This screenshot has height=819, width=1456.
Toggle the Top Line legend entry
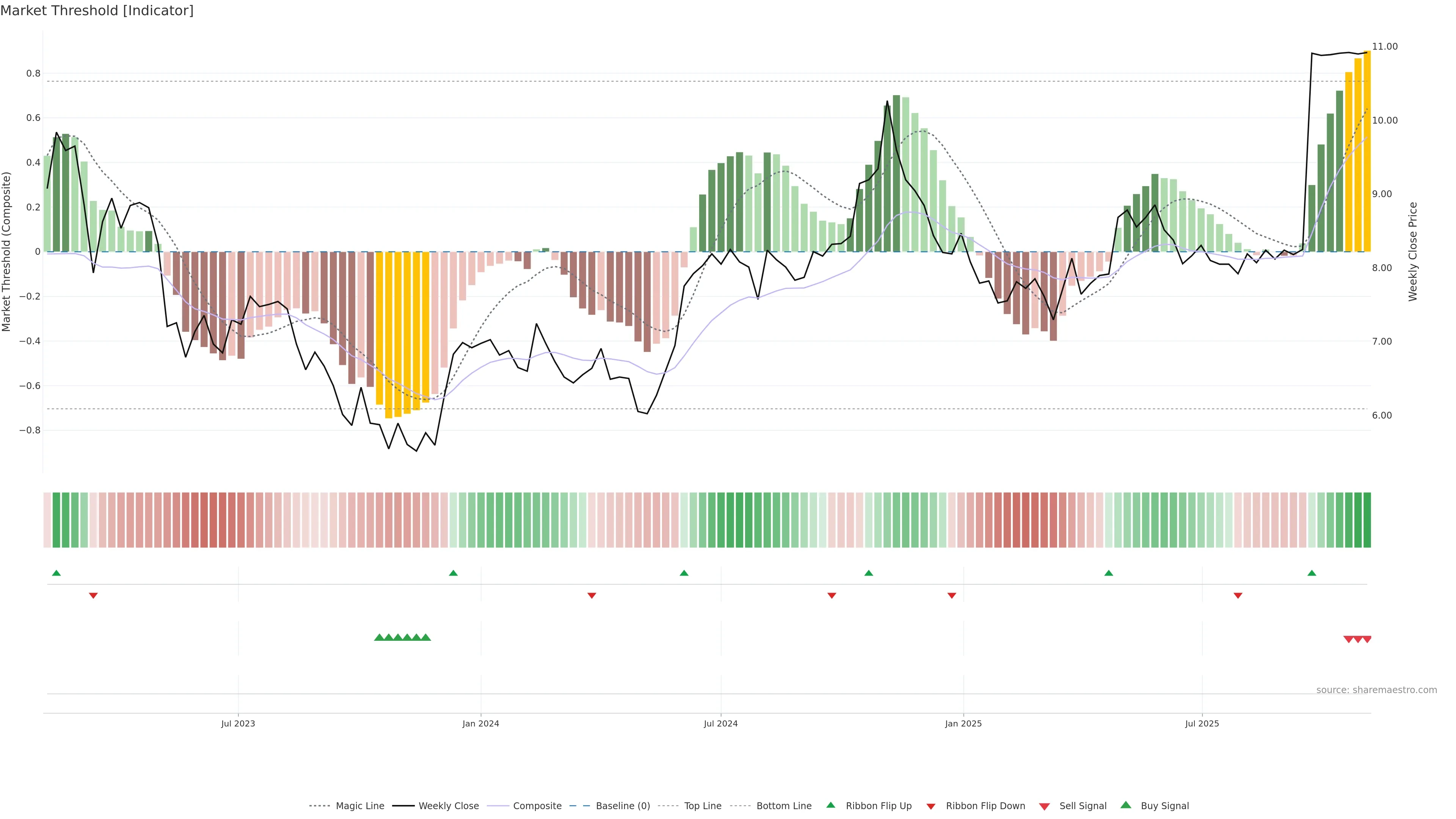pos(703,806)
